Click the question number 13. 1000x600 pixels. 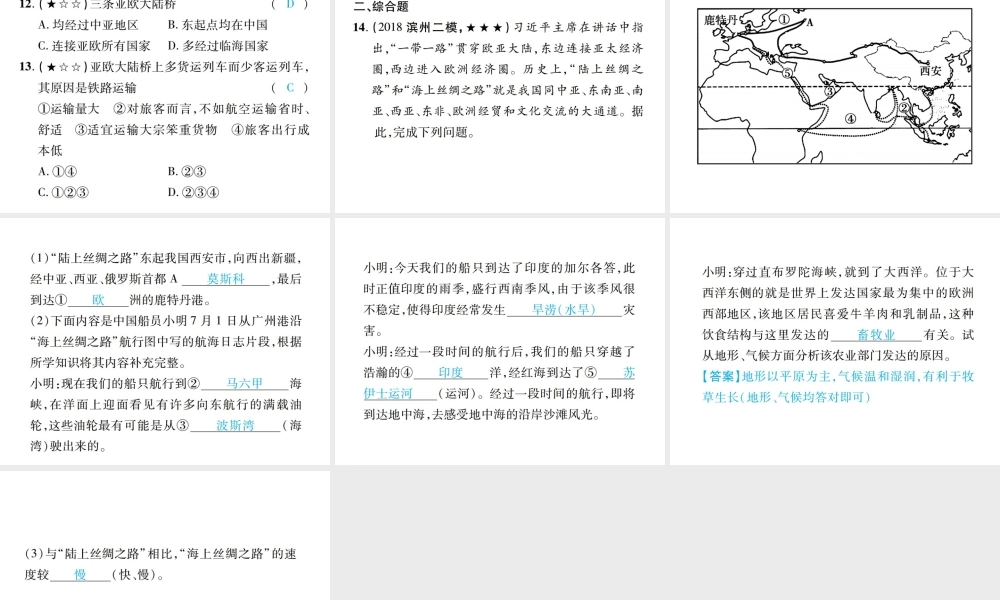pyautogui.click(x=26, y=67)
